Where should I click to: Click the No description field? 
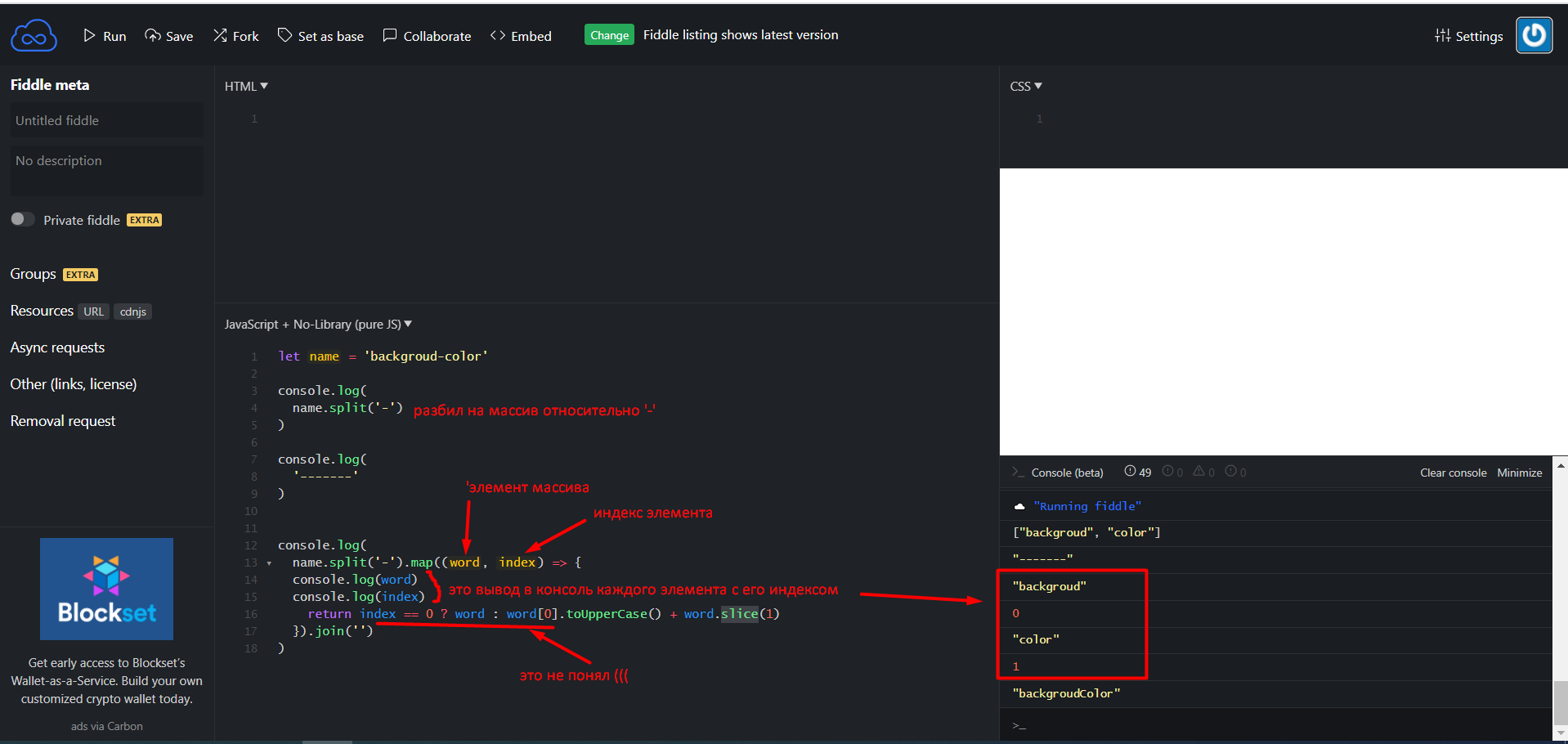(x=106, y=170)
